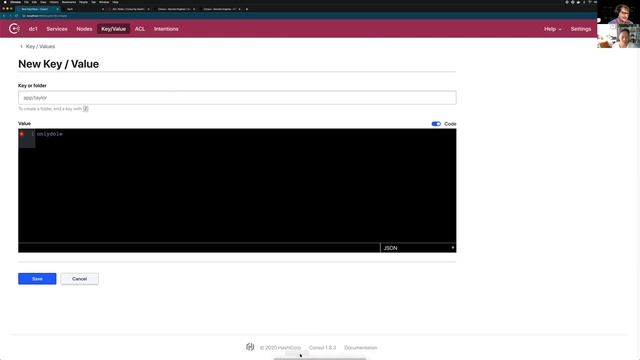Click the bottom video call participant thumbnail
The height and width of the screenshot is (360, 640).
(x=618, y=36)
